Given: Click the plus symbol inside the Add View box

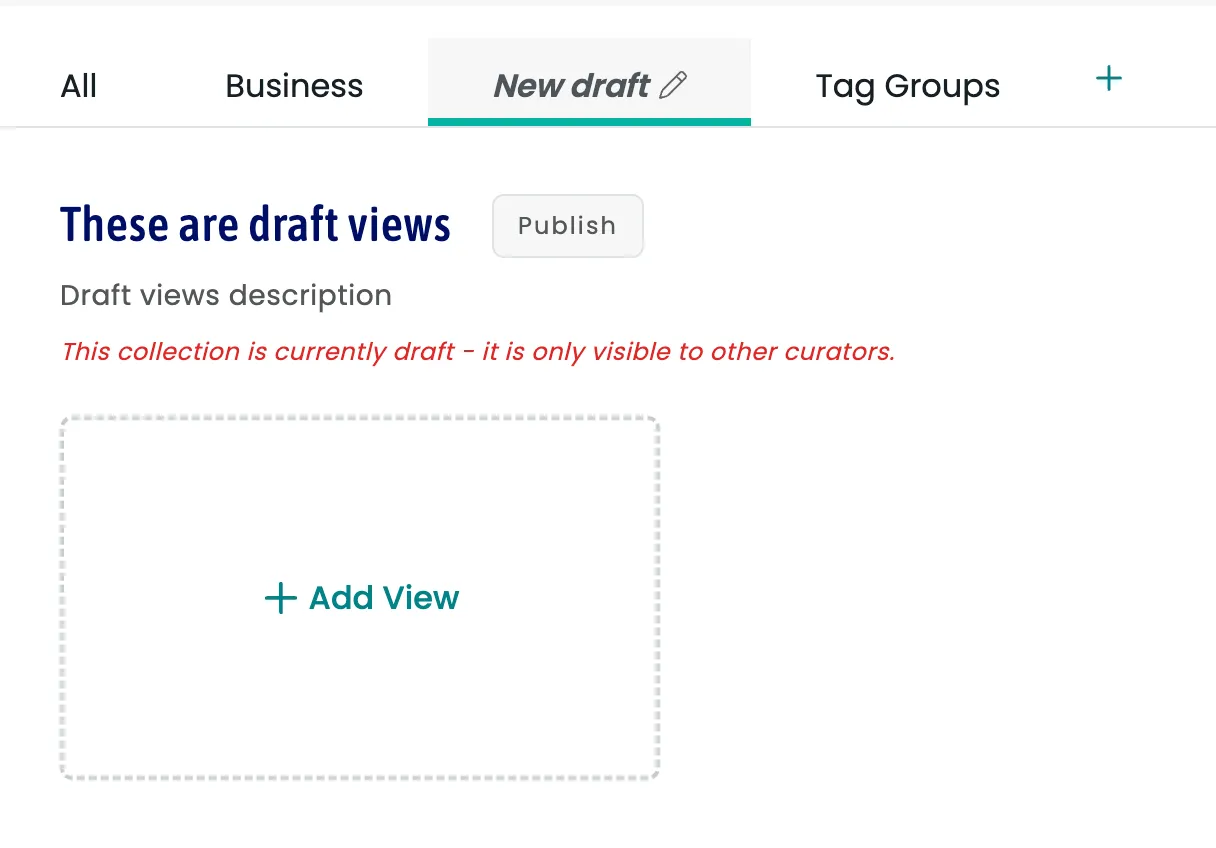Looking at the screenshot, I should [279, 598].
